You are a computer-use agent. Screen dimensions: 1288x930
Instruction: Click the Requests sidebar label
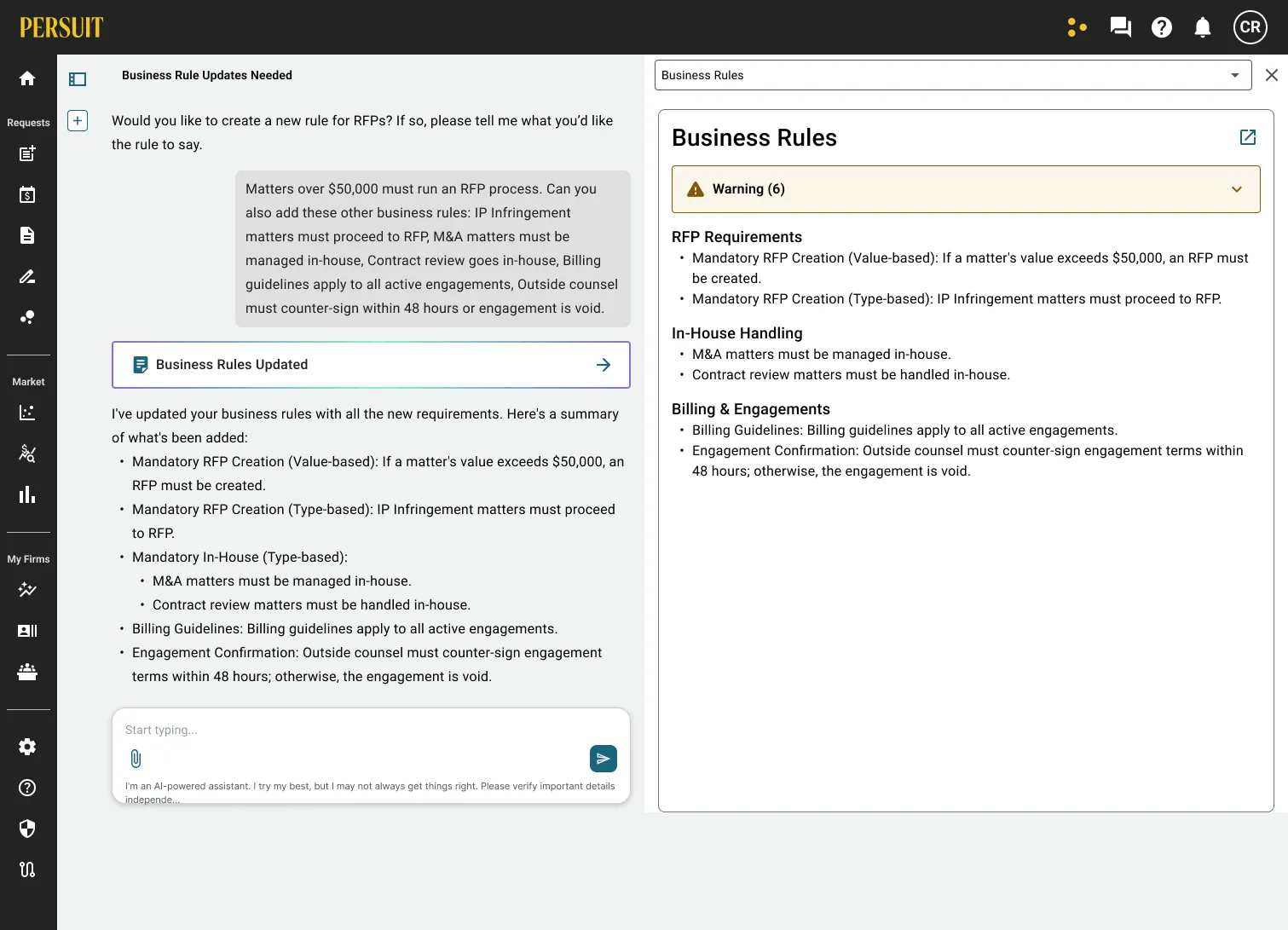[x=28, y=123]
